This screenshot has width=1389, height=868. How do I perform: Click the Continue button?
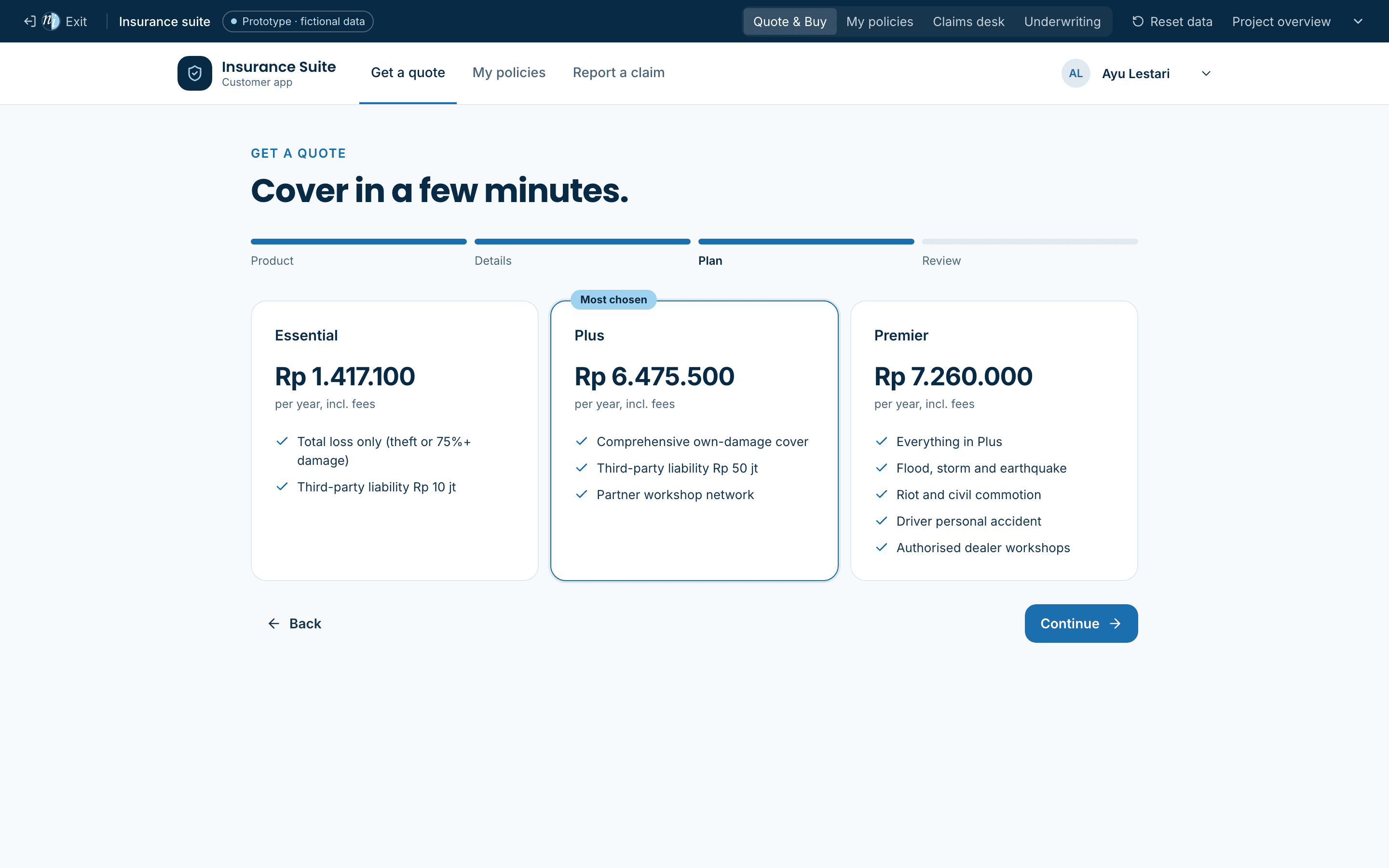point(1081,624)
